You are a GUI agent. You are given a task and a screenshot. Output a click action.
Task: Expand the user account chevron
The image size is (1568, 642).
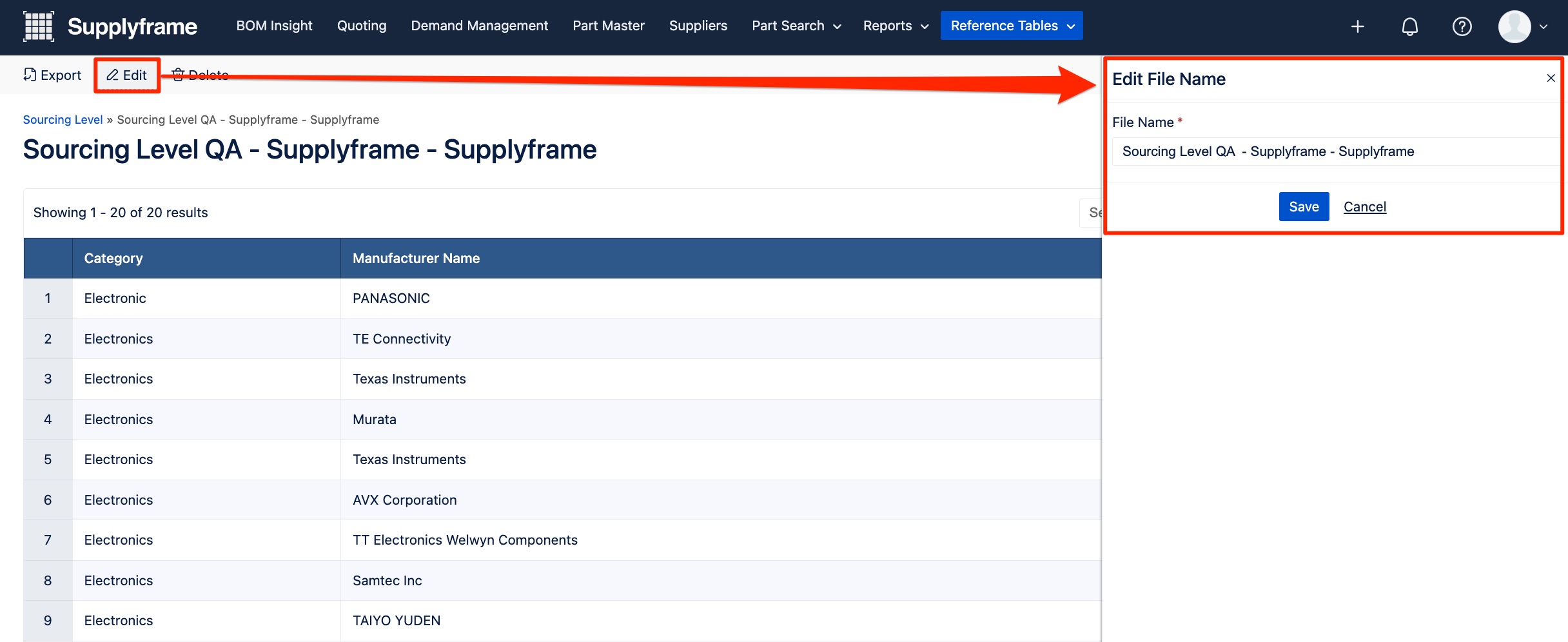[1543, 26]
